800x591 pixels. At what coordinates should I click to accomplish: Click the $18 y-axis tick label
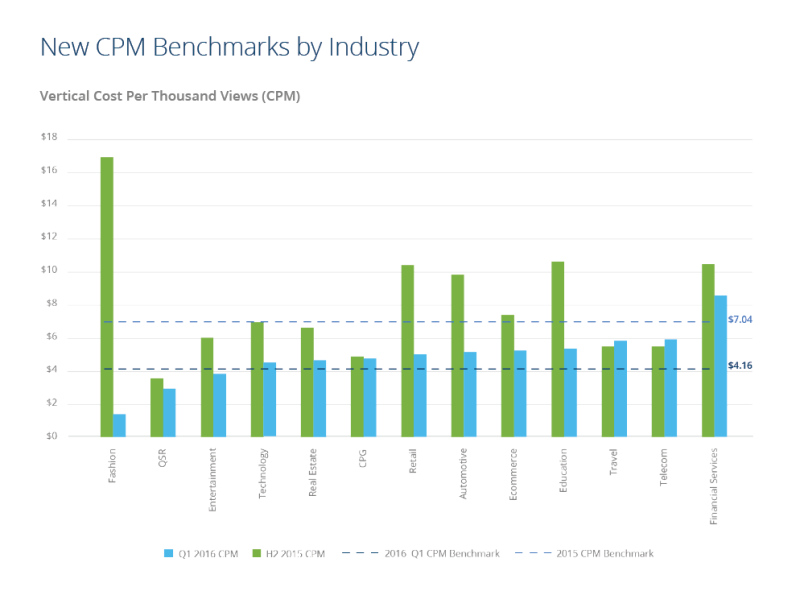coord(48,137)
